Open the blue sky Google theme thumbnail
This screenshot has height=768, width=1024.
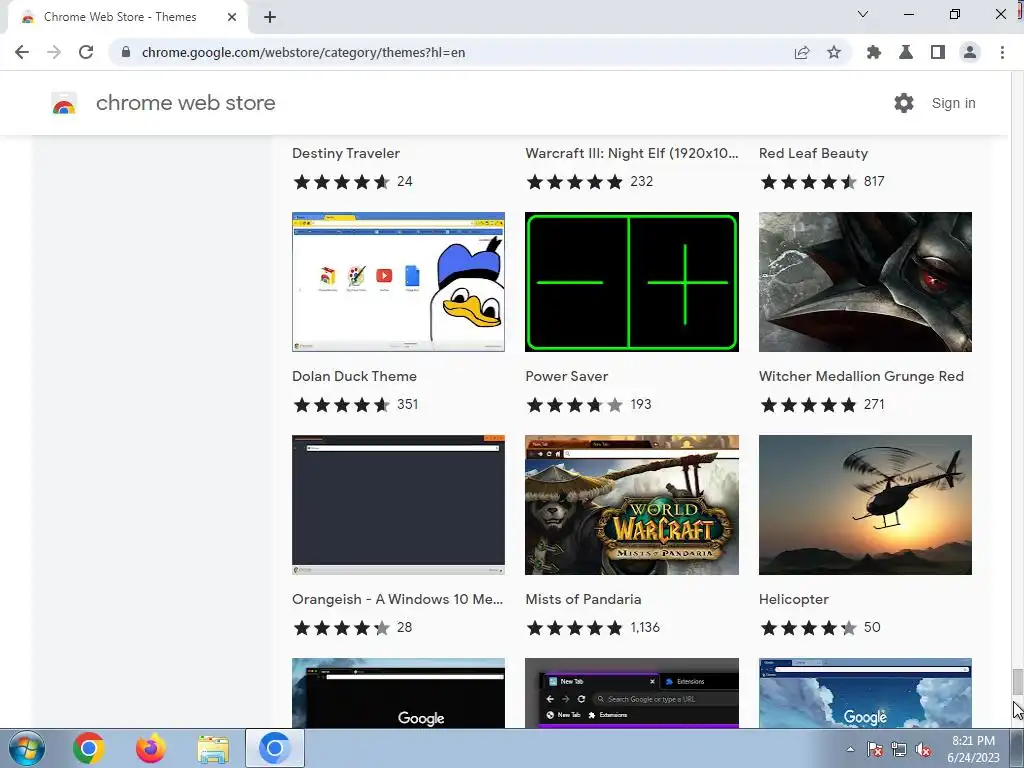pyautogui.click(x=865, y=693)
